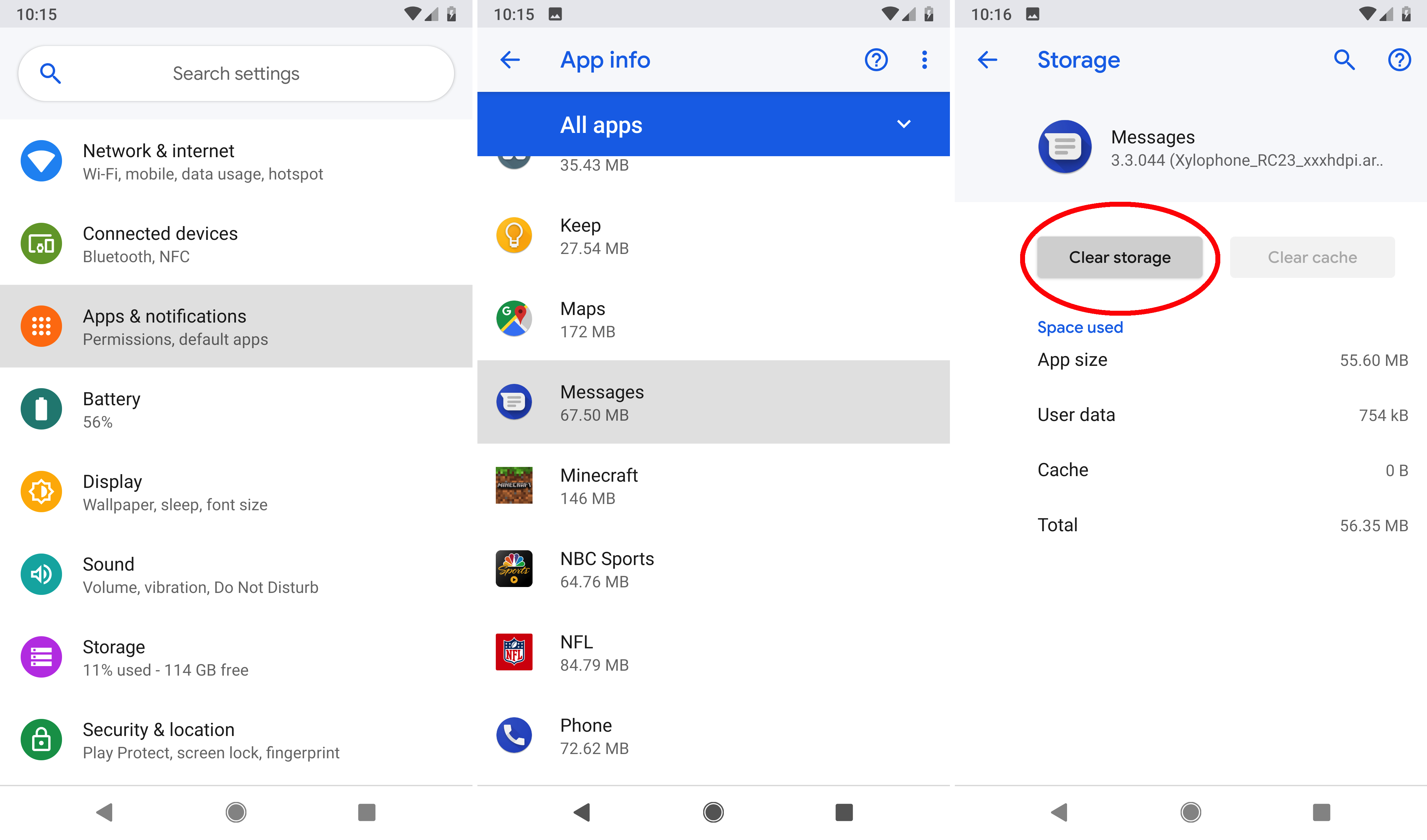
Task: Tap the Keep lightbulb icon
Action: pos(514,236)
